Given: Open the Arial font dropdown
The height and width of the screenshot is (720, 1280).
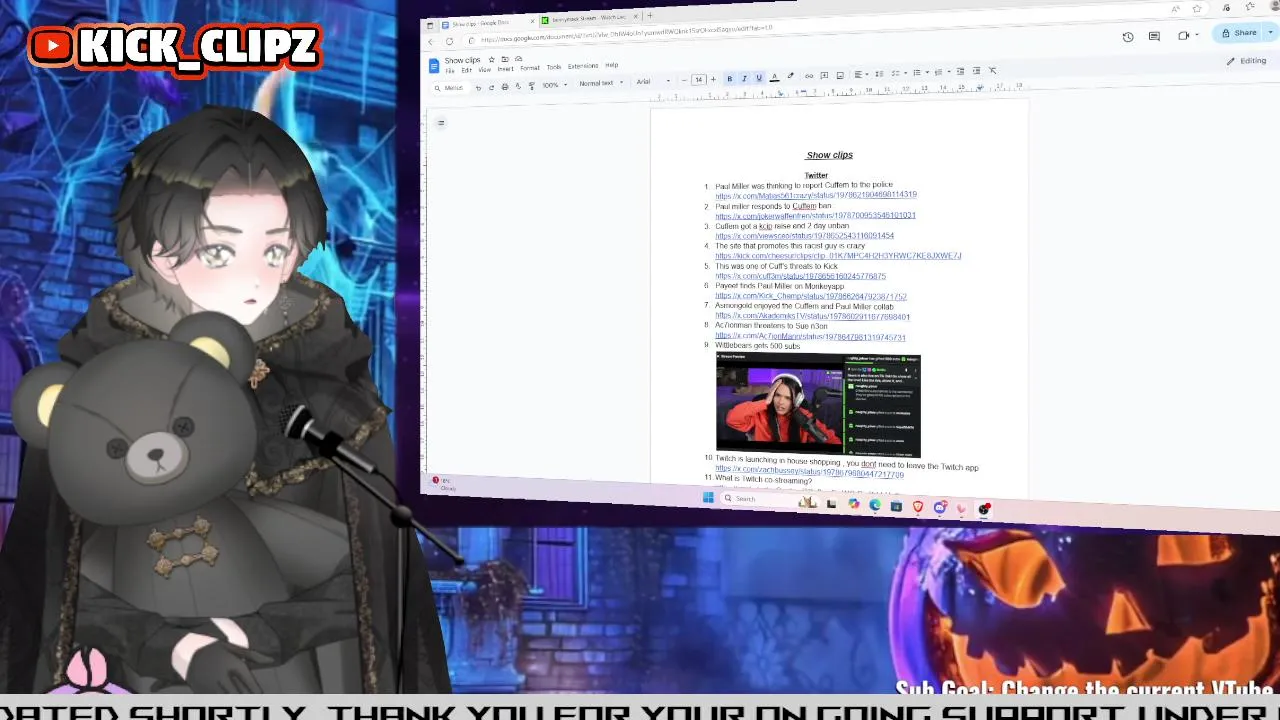Looking at the screenshot, I should click(x=653, y=81).
